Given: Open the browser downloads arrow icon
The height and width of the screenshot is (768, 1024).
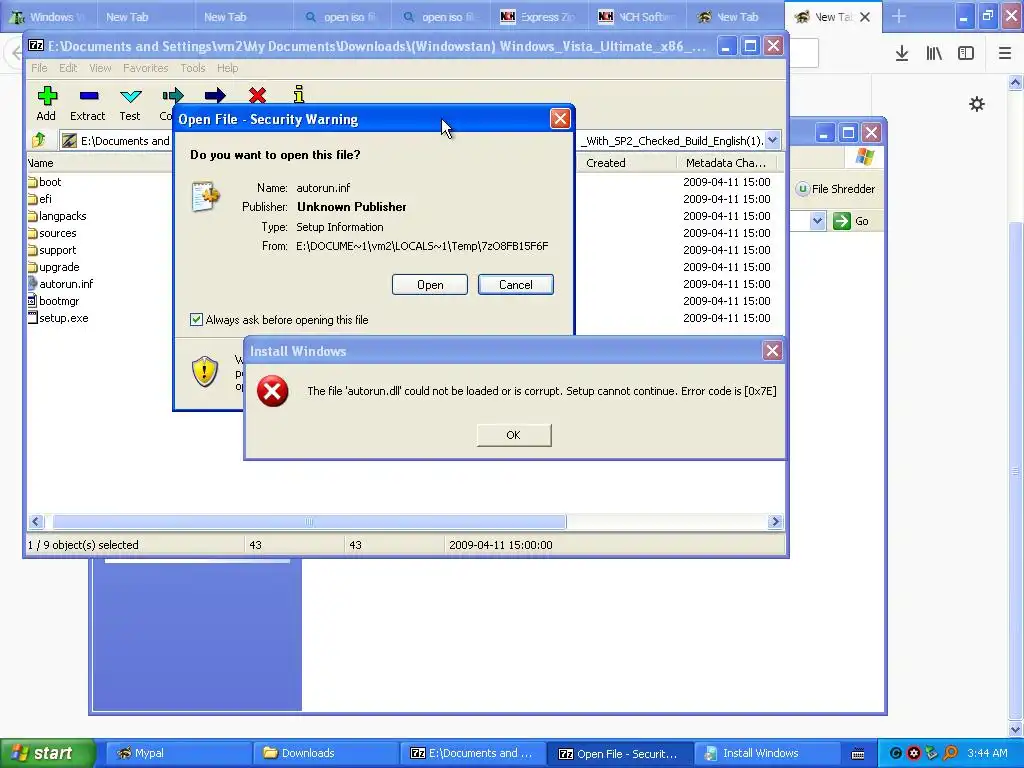Looking at the screenshot, I should click(902, 53).
